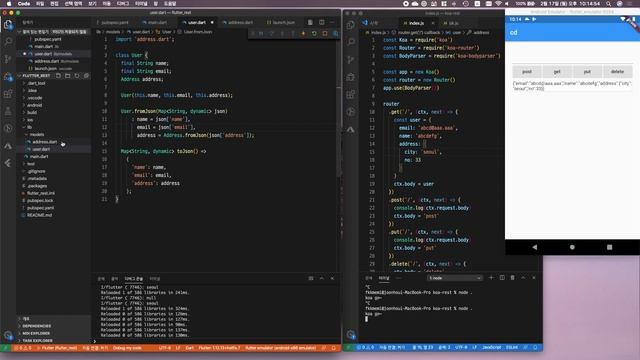Click New Folder icon in FLUTTER_REST header

pyautogui.click(x=67, y=76)
